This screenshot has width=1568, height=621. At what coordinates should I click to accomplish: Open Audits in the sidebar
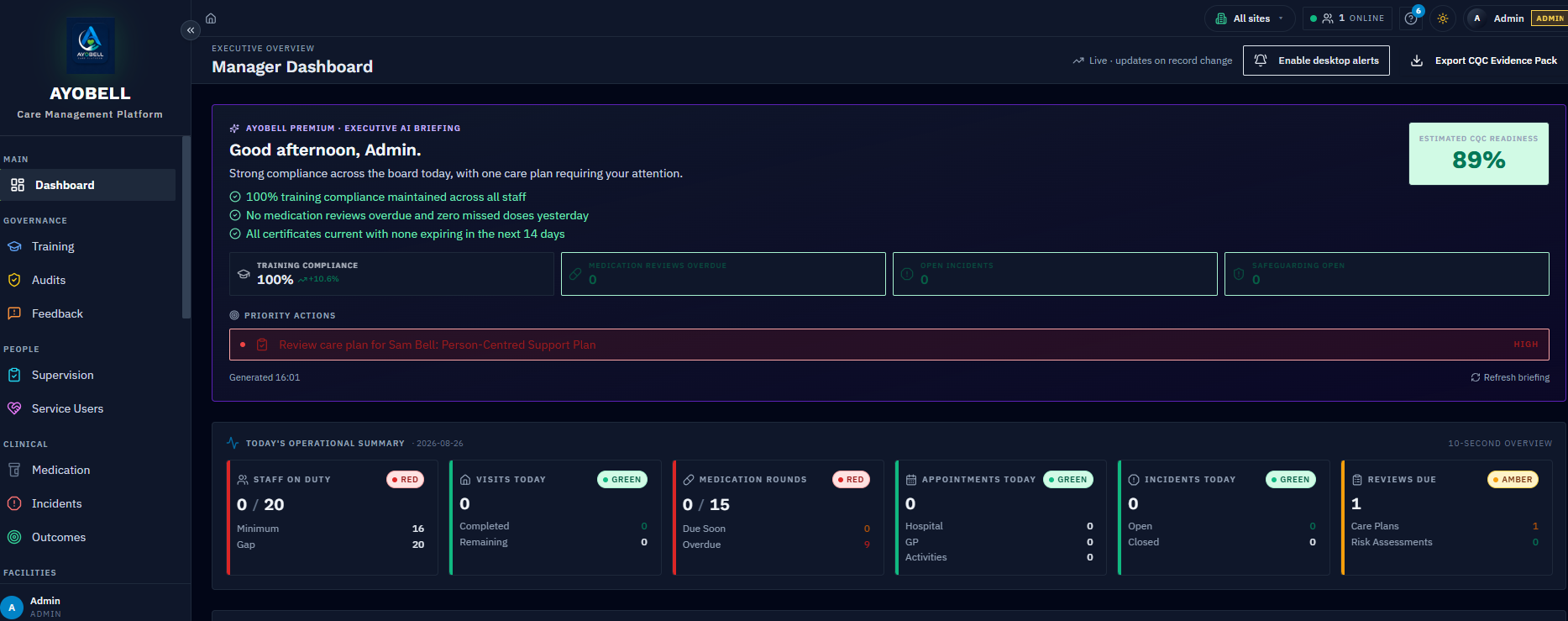(87, 280)
